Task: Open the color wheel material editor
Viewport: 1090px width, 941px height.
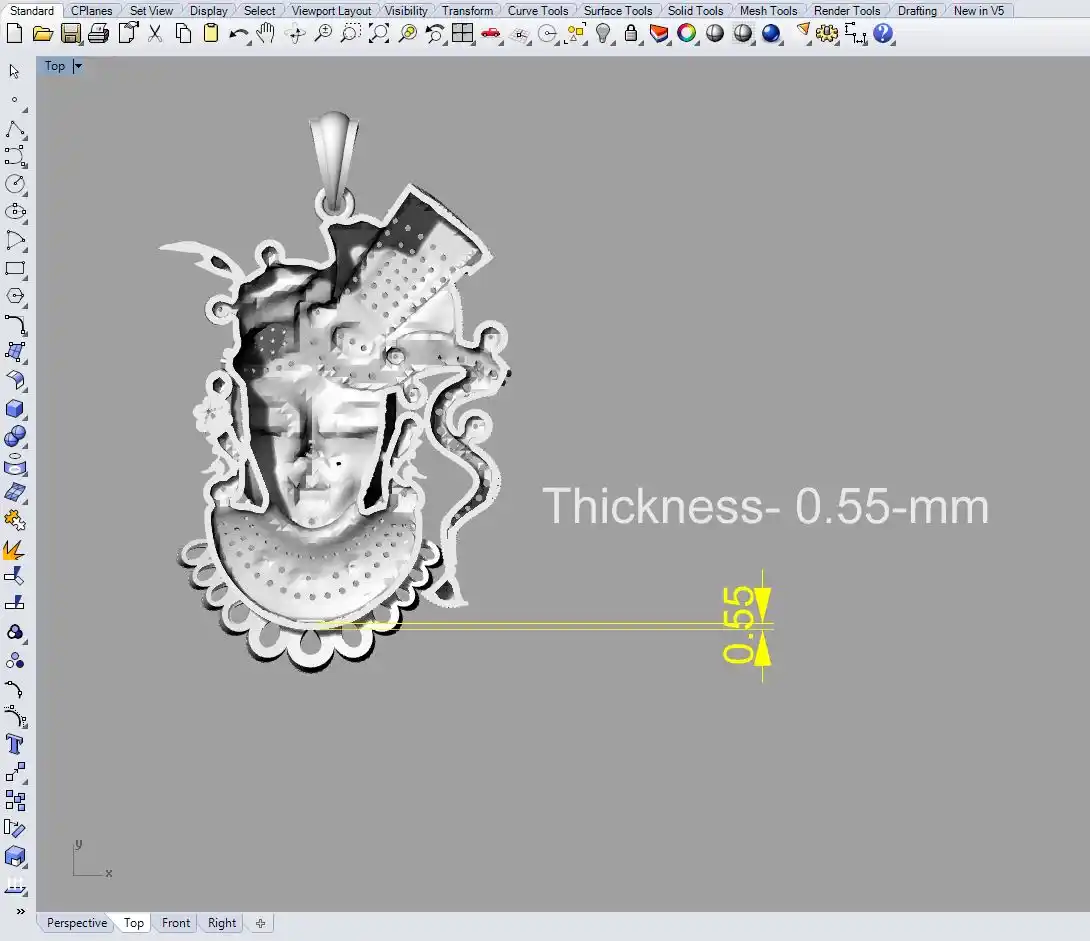Action: point(687,34)
